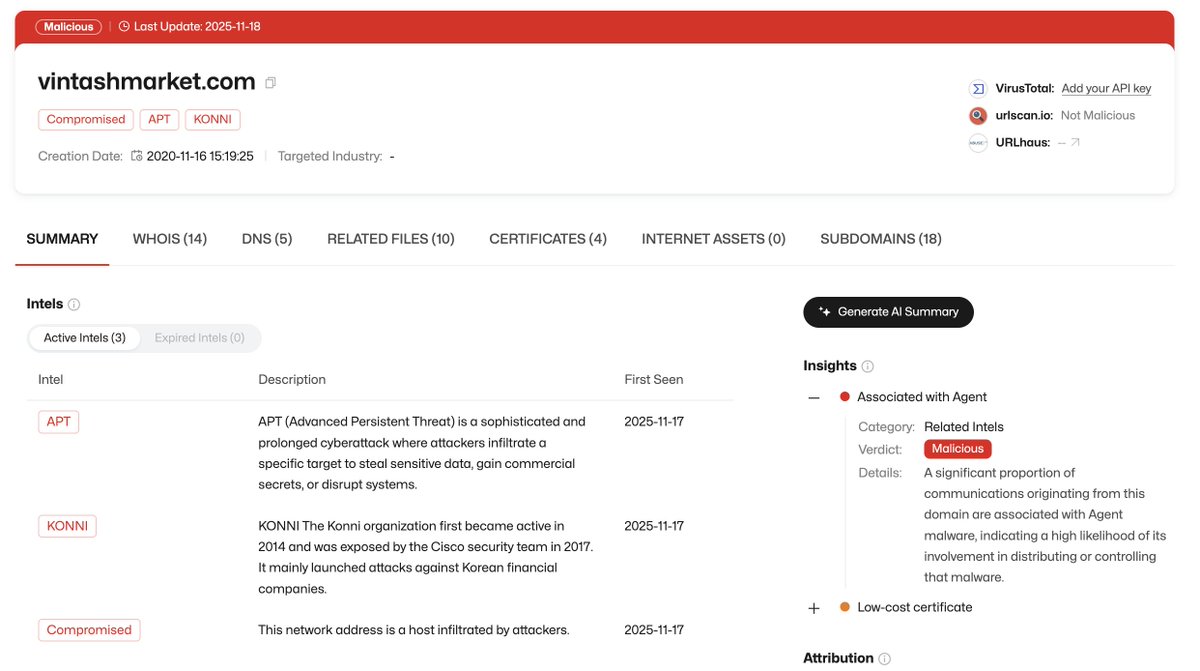
Task: Click clock icon beside Last Update
Action: pyautogui.click(x=124, y=27)
